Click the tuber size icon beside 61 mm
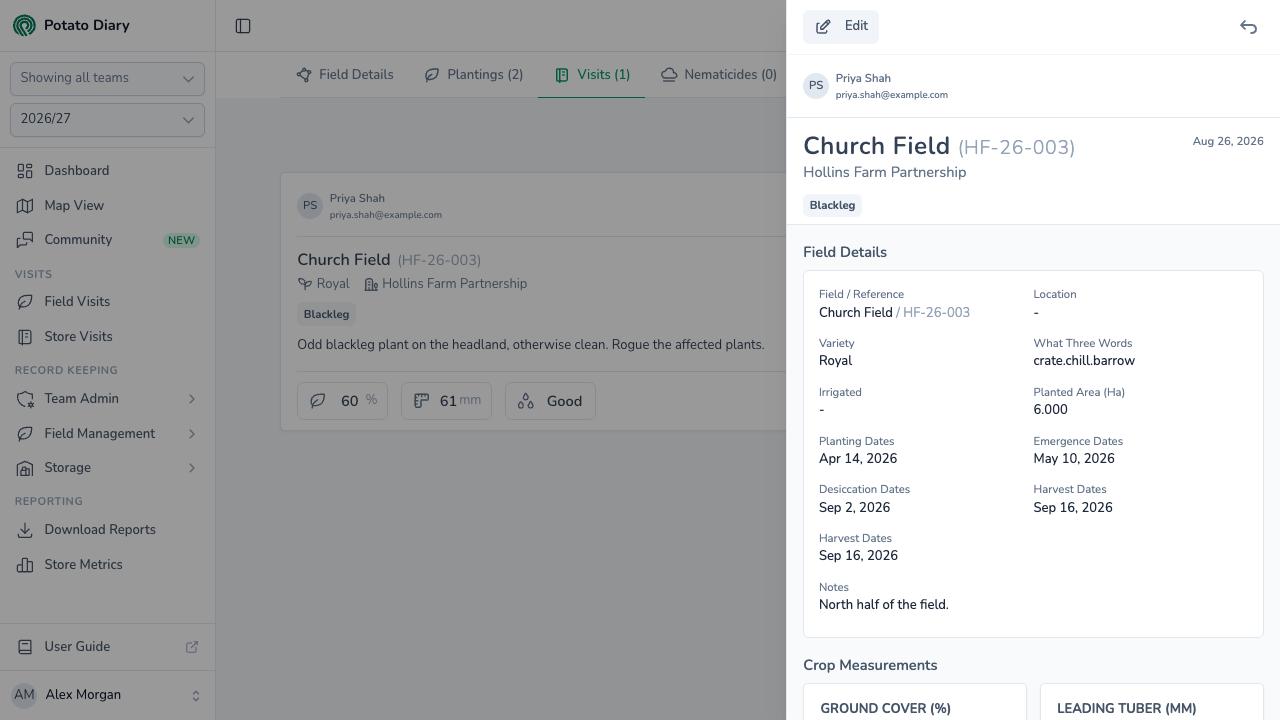Screen dimensions: 1280x720 coord(422,401)
